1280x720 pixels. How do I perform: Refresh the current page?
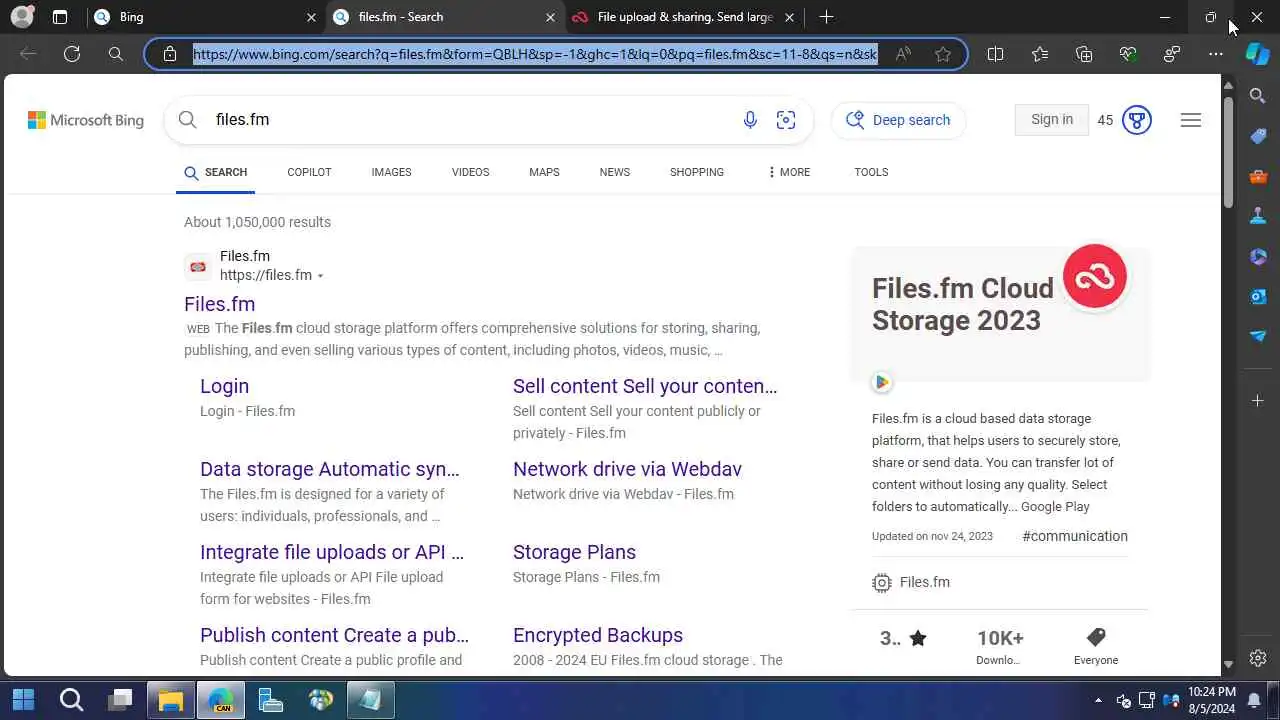click(72, 54)
